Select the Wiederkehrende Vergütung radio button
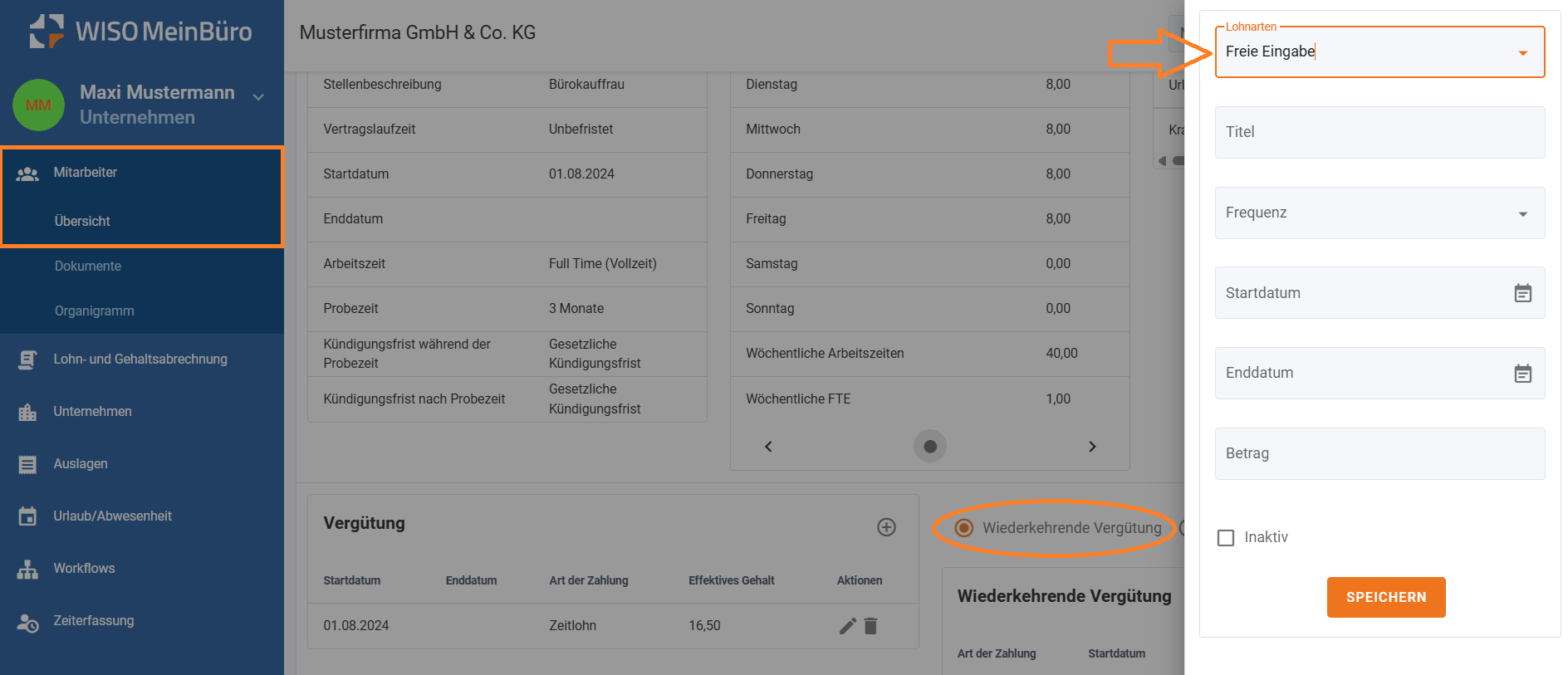The width and height of the screenshot is (1568, 675). (x=963, y=528)
